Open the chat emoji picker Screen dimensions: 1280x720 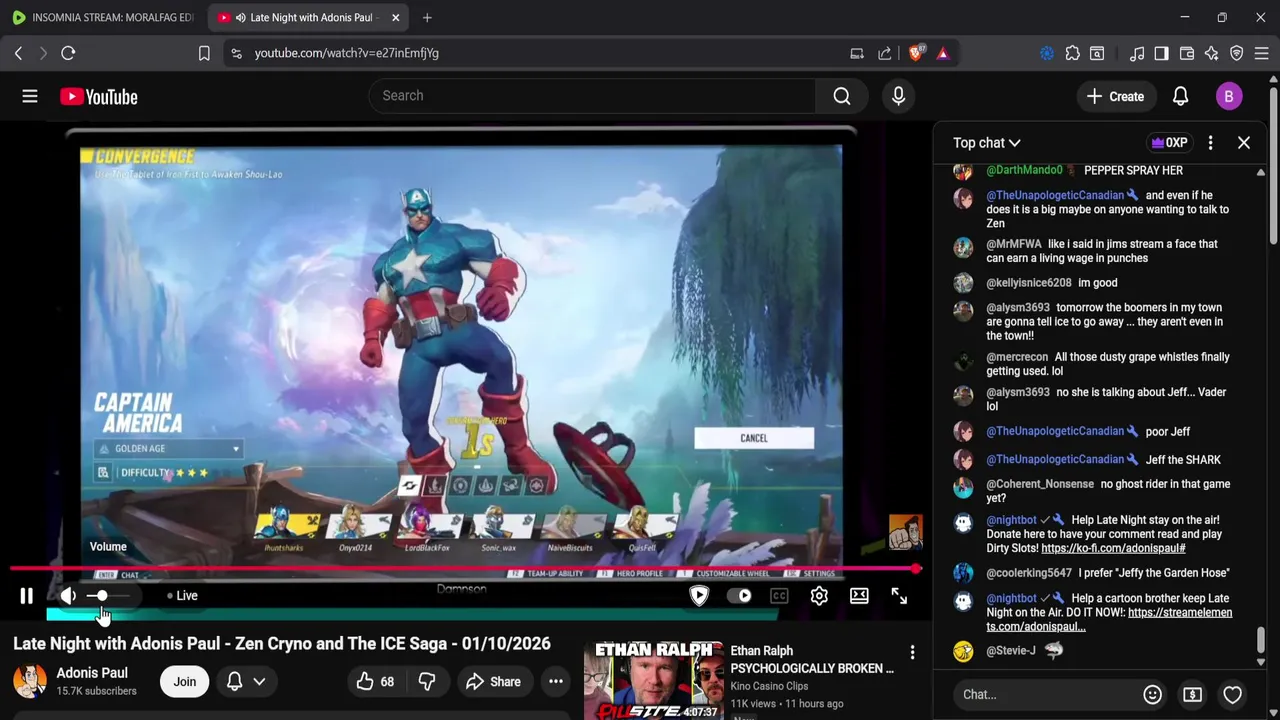(x=1152, y=694)
